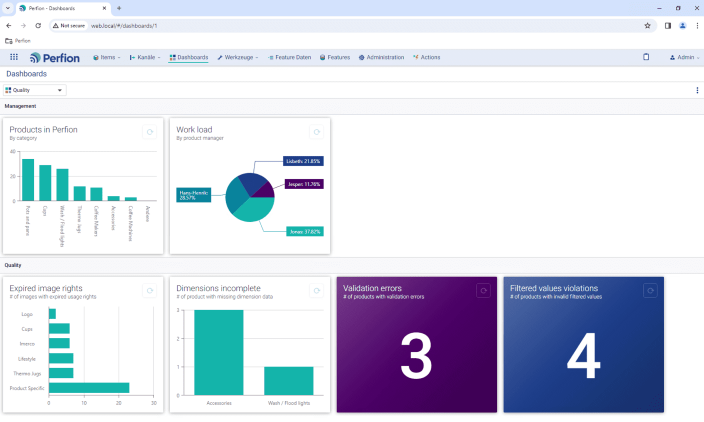The image size is (704, 422).
Task: Open the Werkzeuge dropdown menu
Action: [x=238, y=57]
